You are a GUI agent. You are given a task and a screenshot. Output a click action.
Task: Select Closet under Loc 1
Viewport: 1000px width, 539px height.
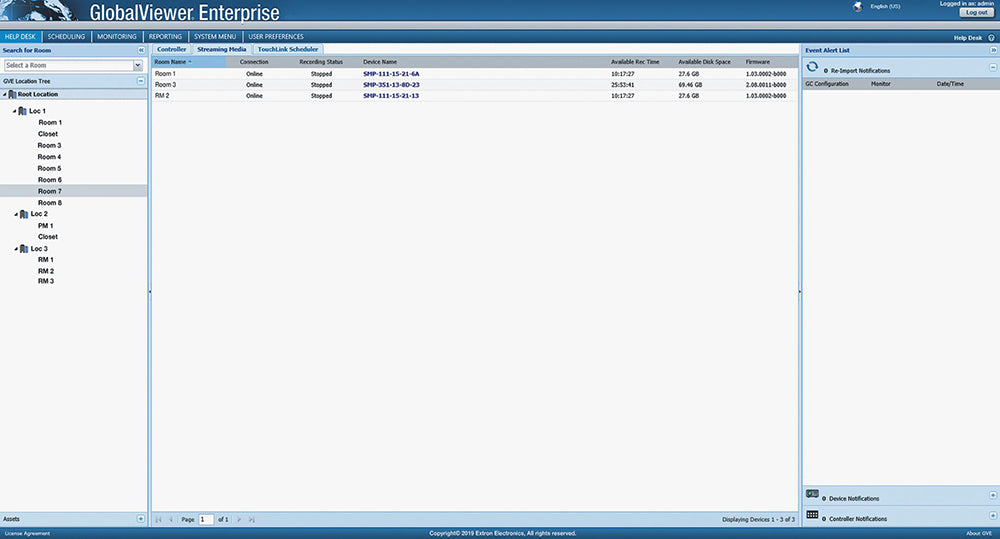48,134
